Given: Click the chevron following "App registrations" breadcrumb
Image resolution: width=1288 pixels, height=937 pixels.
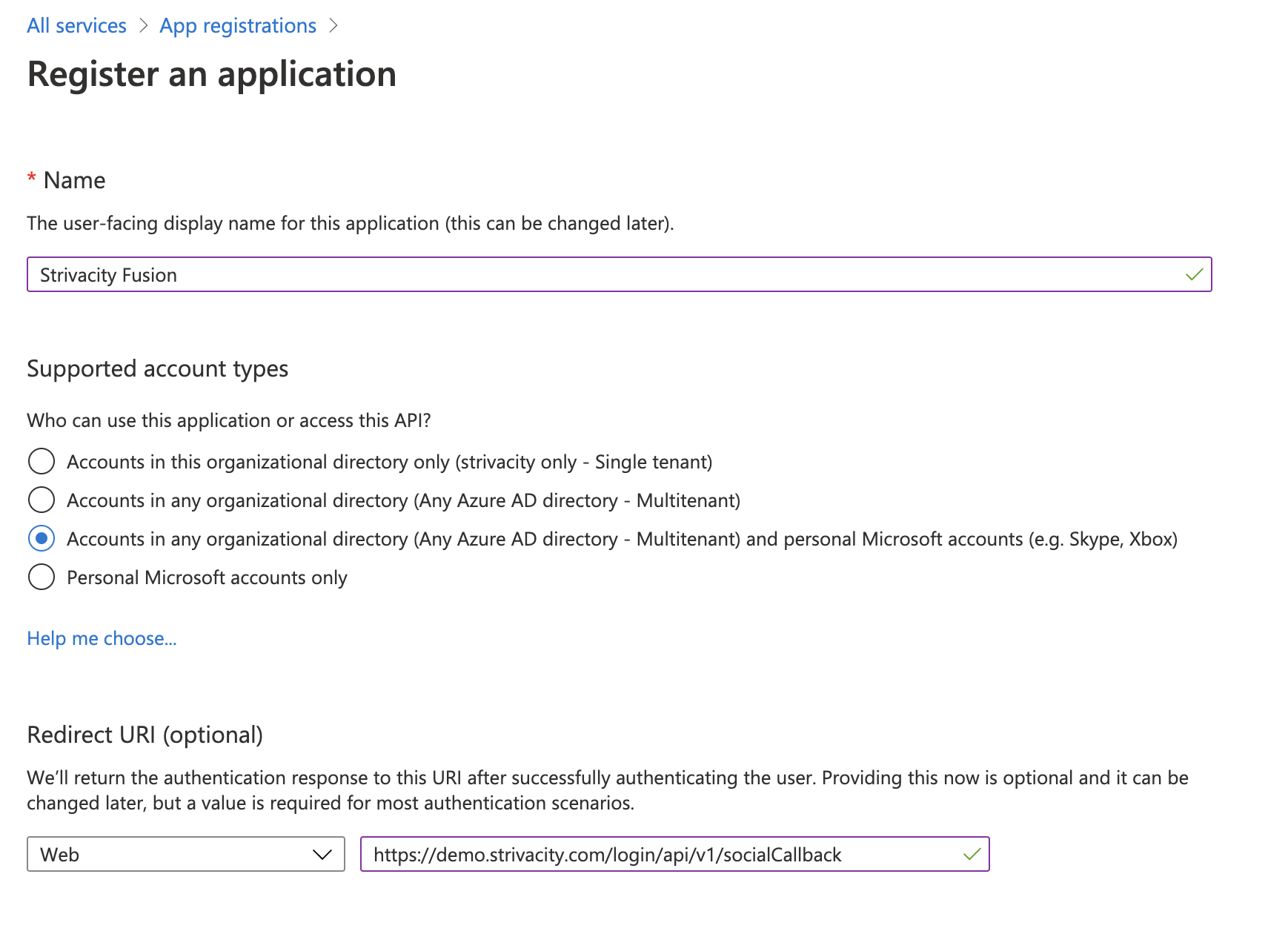Looking at the screenshot, I should coord(333,26).
